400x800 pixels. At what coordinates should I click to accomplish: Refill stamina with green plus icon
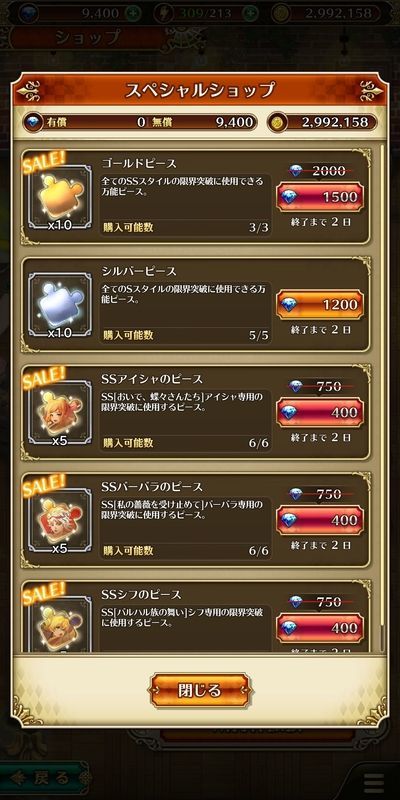(250, 13)
